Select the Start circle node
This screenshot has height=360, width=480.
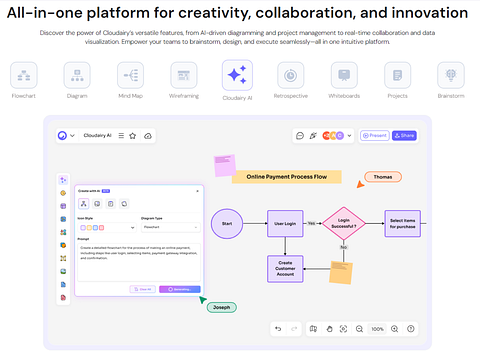point(227,224)
